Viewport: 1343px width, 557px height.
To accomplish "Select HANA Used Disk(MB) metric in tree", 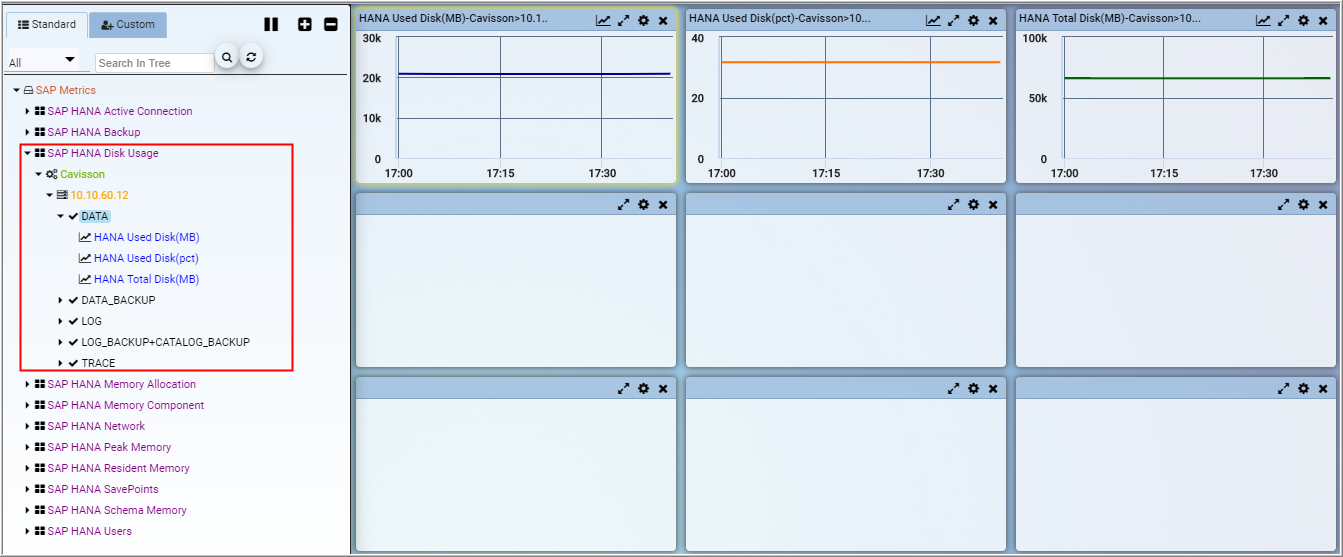I will [x=146, y=237].
